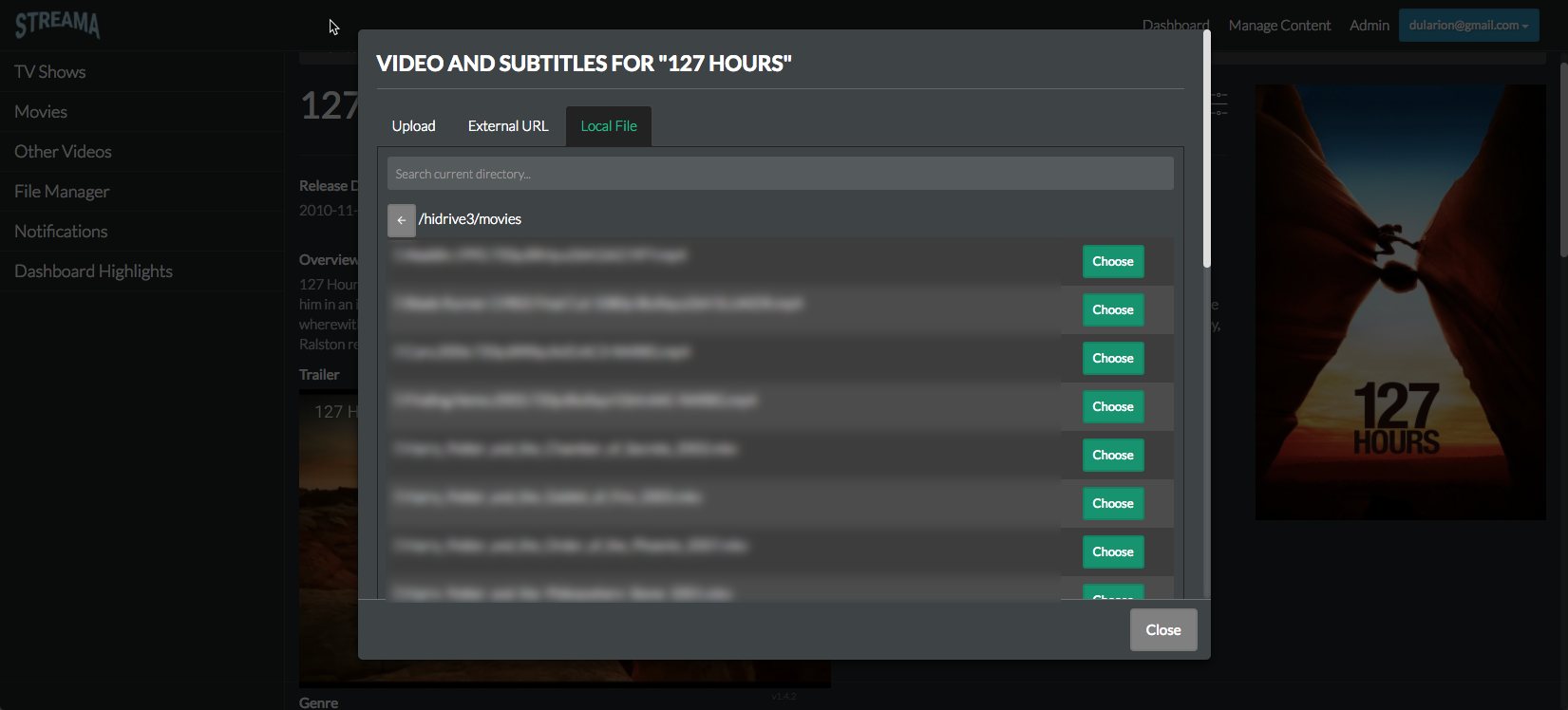Open Manage Content in the top navigation

[x=1279, y=26]
